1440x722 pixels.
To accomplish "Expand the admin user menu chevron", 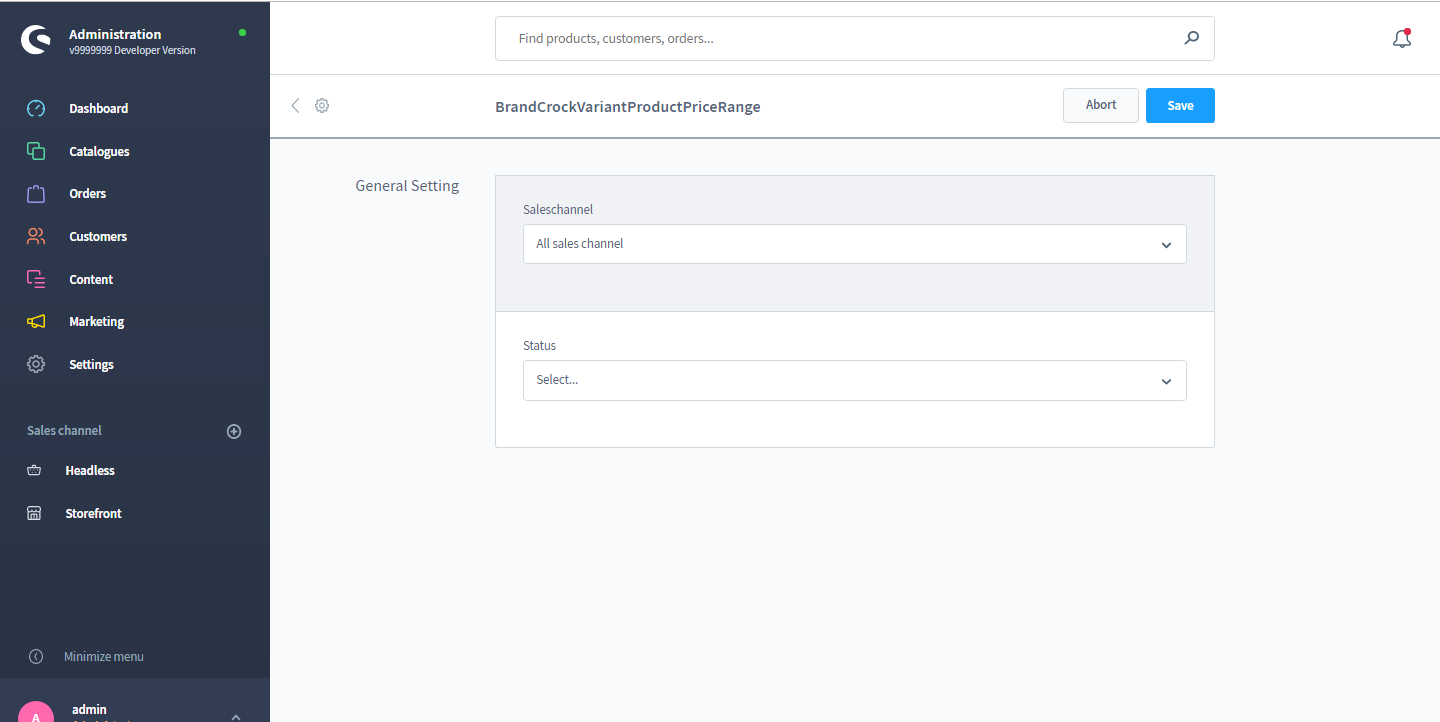I will (x=236, y=716).
